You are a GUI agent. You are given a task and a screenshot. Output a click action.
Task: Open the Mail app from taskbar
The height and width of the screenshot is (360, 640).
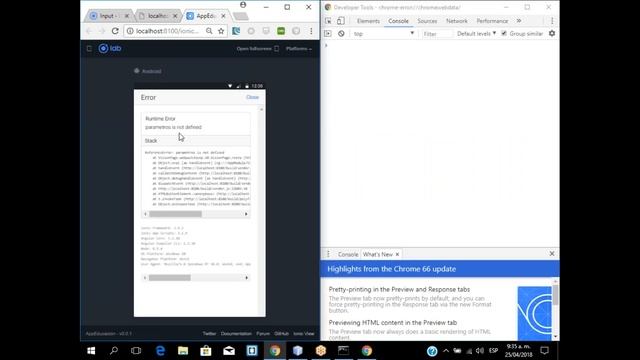(x=229, y=351)
